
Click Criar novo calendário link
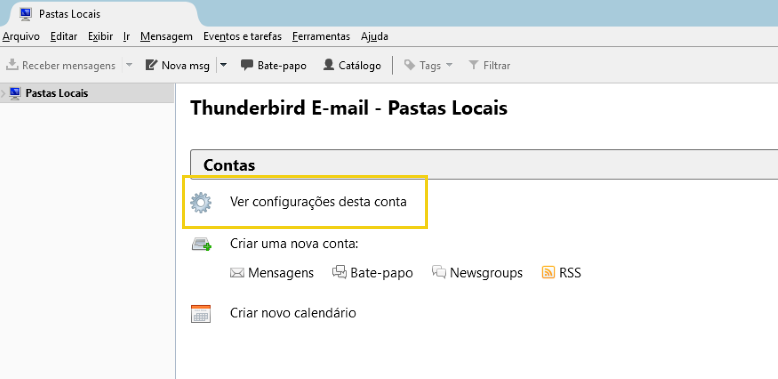293,313
